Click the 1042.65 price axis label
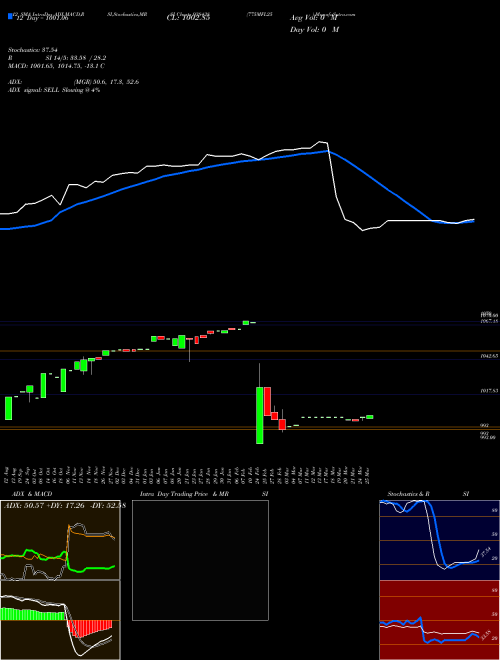Screen dimensions: 500x660 click(x=489, y=356)
